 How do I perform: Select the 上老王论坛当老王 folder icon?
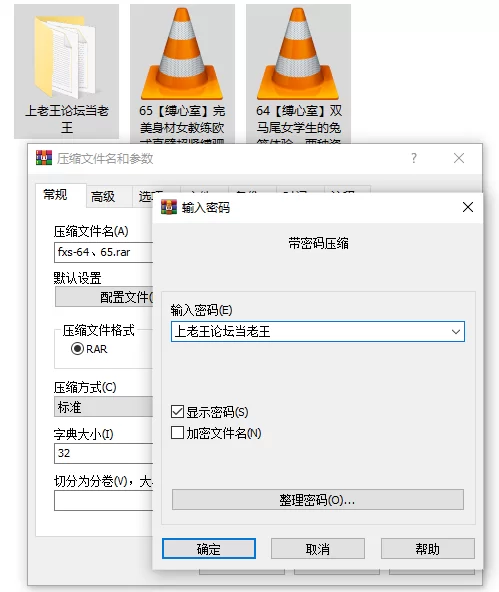[x=66, y=57]
